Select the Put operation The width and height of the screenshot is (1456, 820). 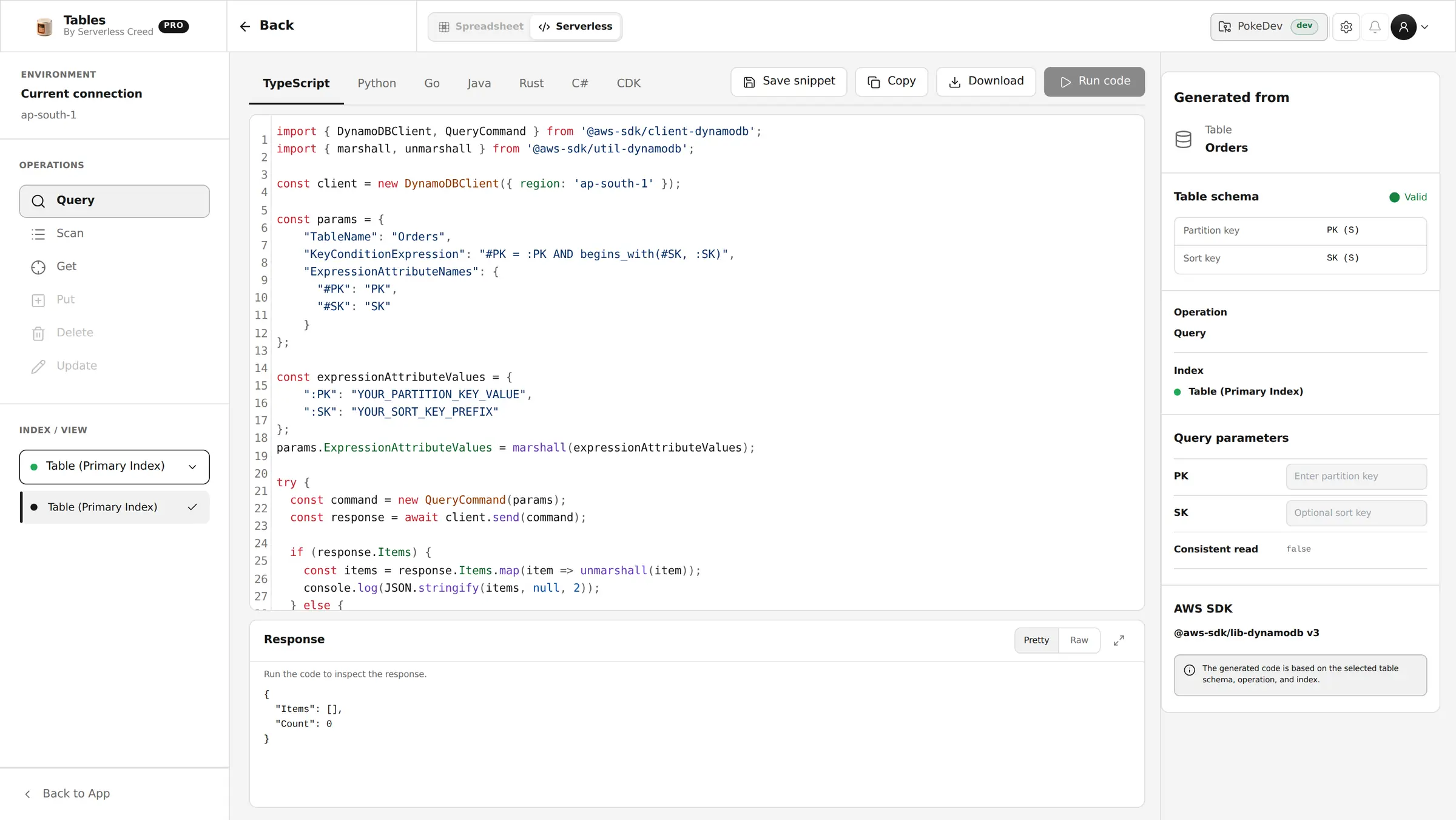[x=115, y=300]
